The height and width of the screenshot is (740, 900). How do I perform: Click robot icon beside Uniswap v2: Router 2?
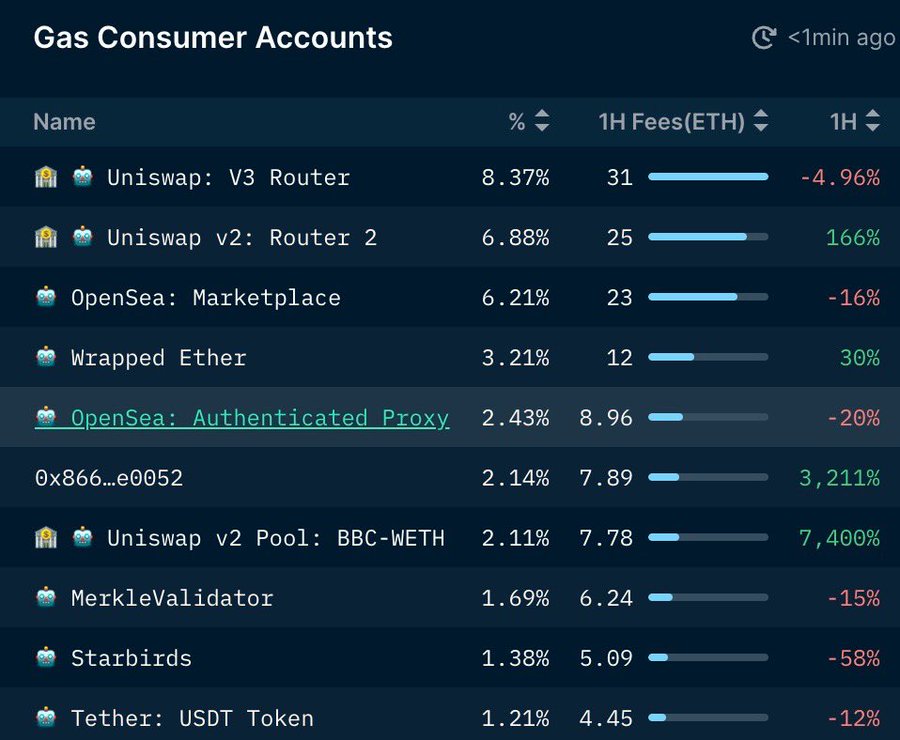[83, 238]
